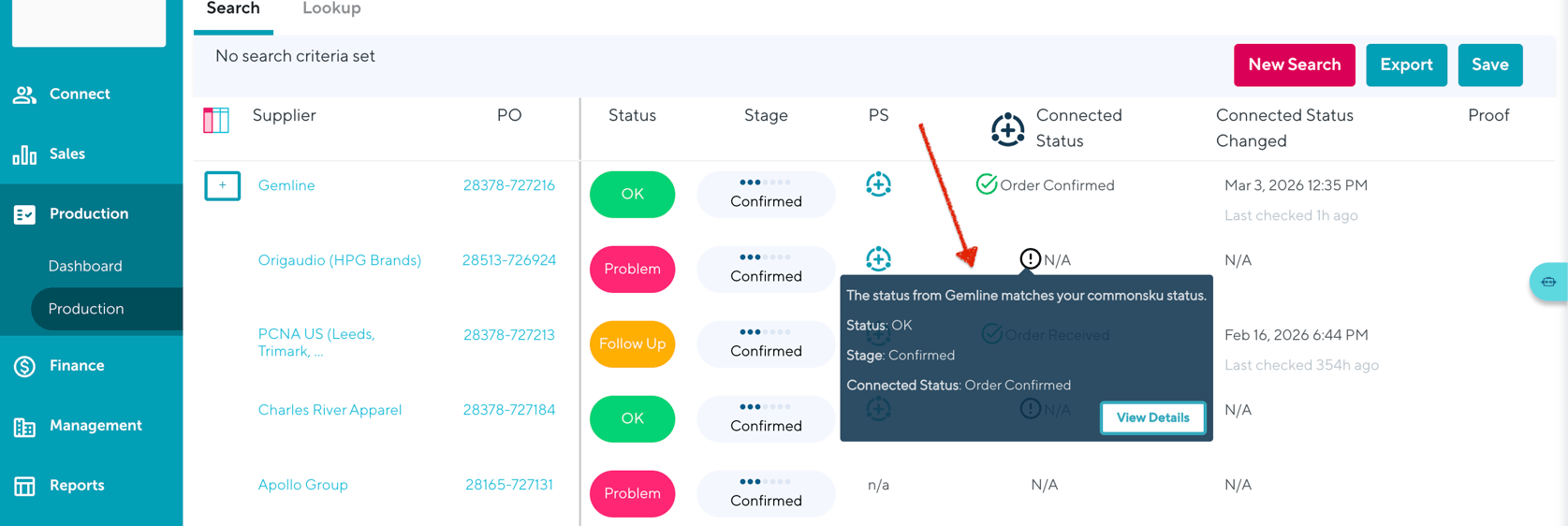Open the Finance dollar icon
The image size is (1568, 526).
(x=24, y=366)
